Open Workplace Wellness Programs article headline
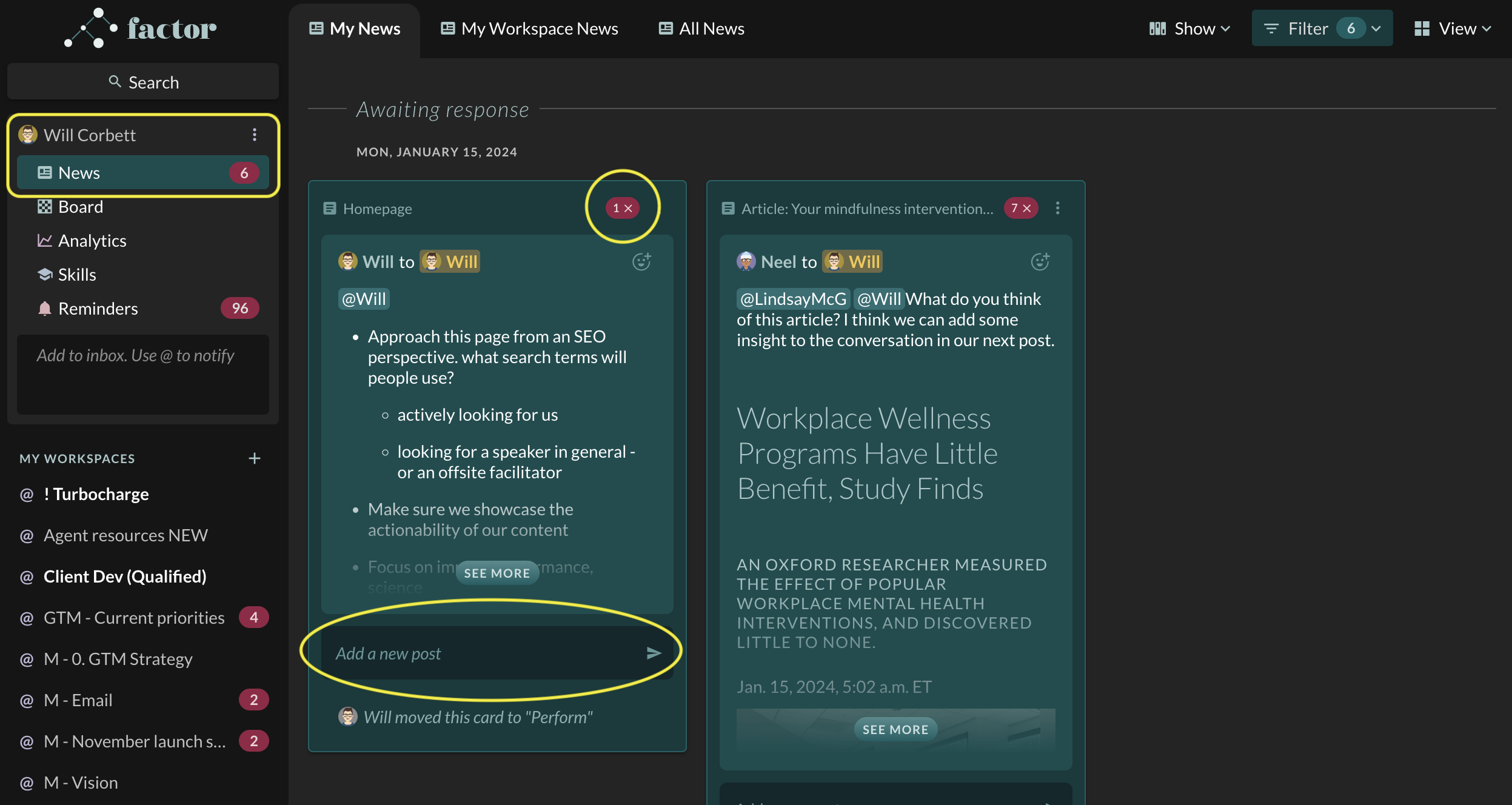1512x805 pixels. [867, 453]
